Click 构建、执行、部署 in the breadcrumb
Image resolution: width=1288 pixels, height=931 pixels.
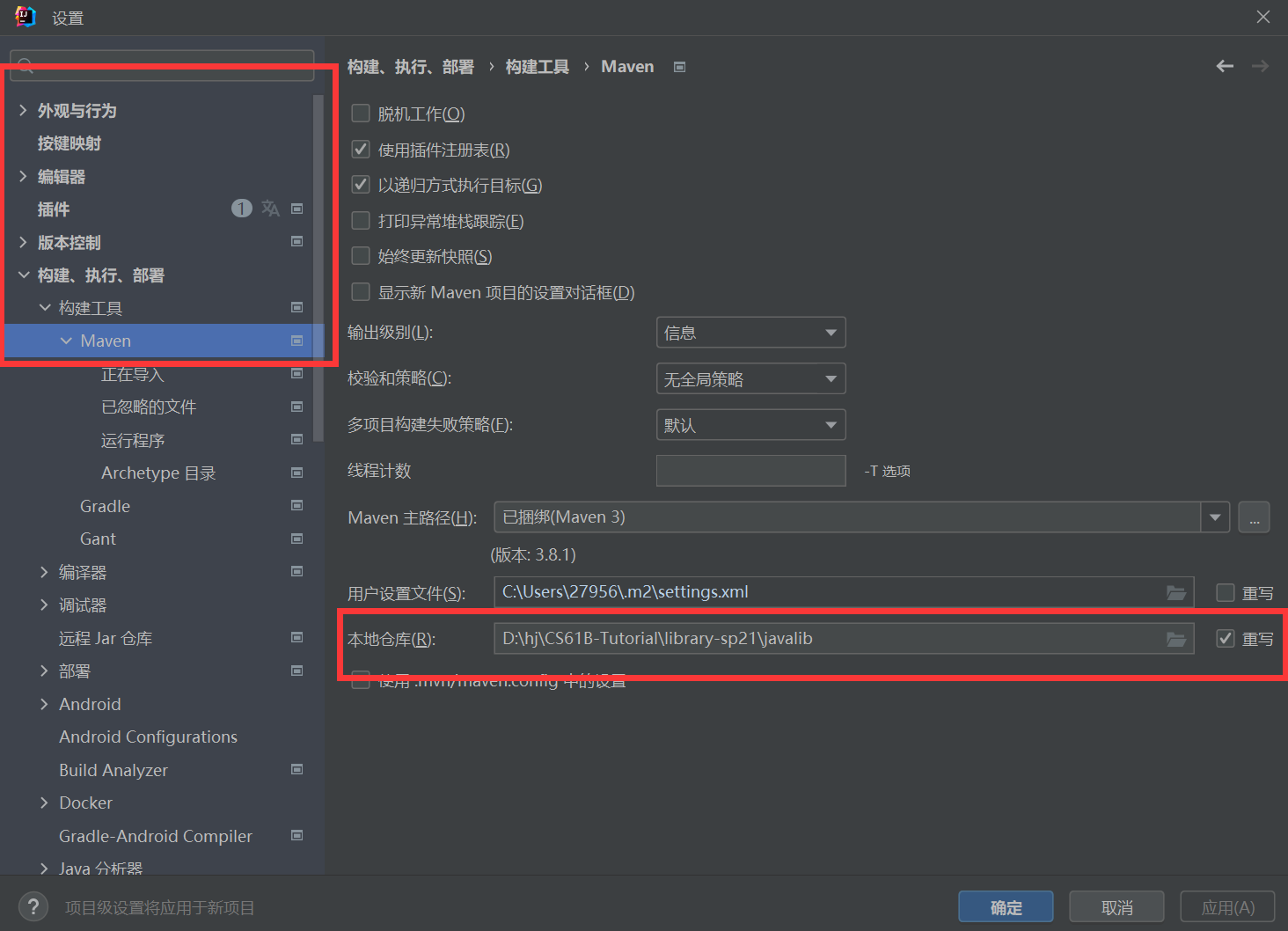point(411,67)
